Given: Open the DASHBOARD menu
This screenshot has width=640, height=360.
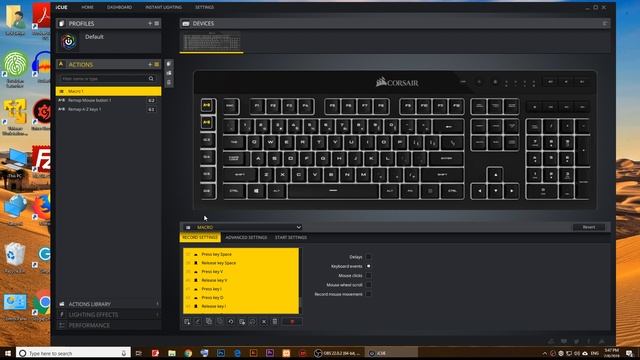Looking at the screenshot, I should coord(119,7).
